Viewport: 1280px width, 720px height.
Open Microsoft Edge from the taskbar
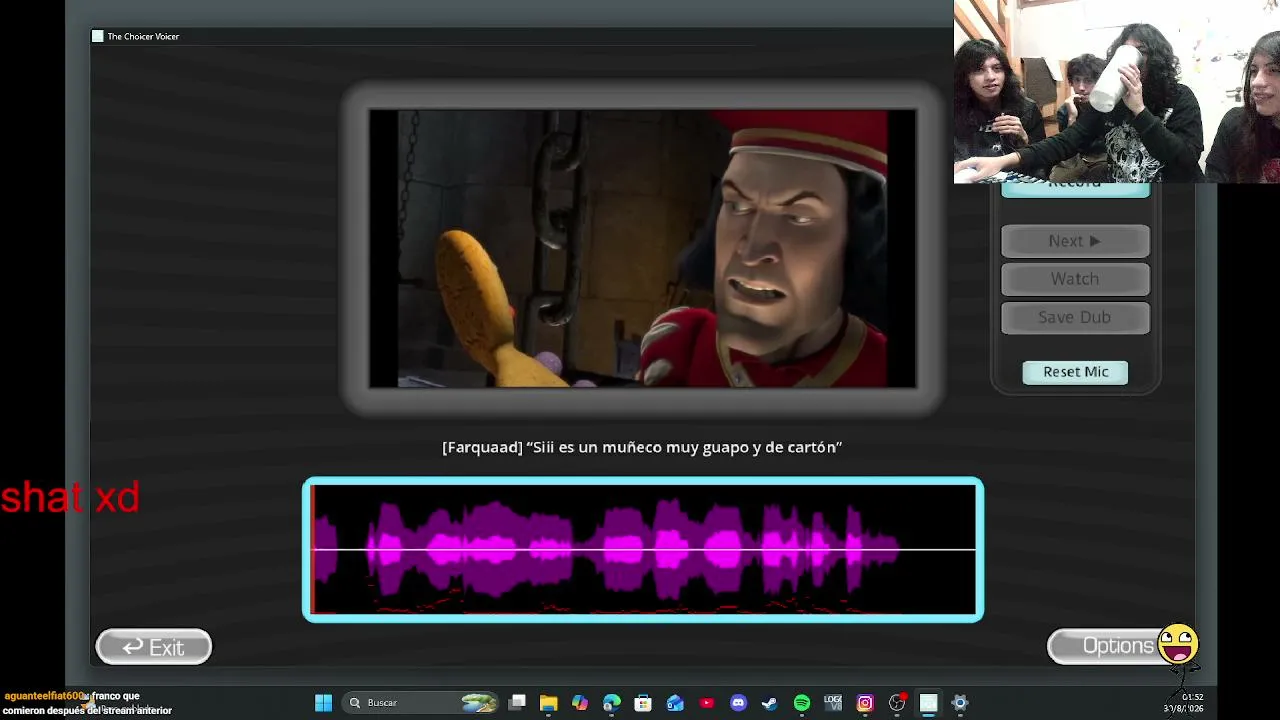click(612, 703)
